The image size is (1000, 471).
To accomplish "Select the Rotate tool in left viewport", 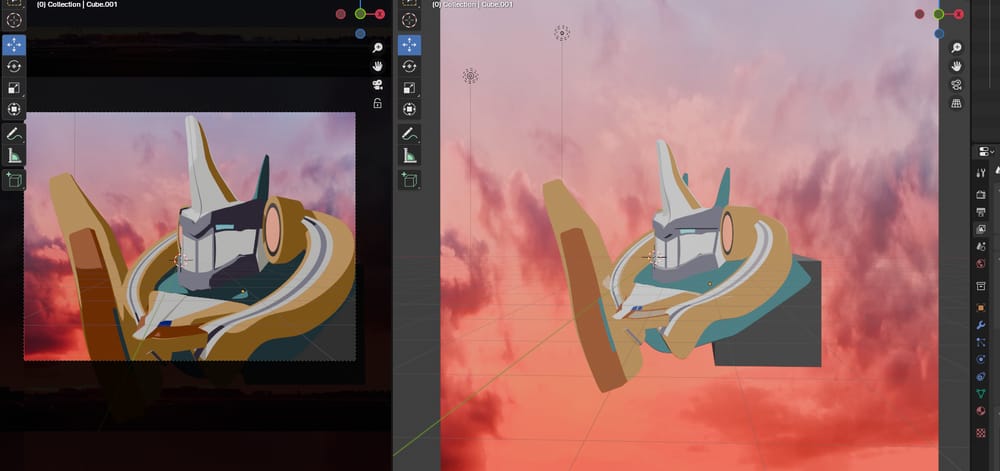I will [14, 66].
